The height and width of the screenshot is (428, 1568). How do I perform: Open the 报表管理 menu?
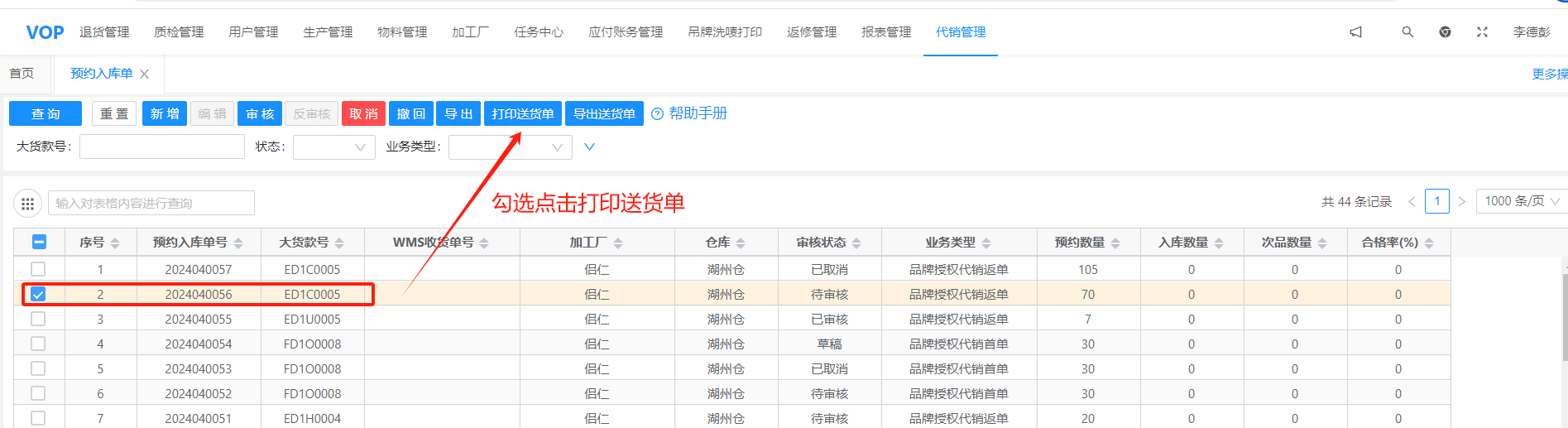click(885, 32)
